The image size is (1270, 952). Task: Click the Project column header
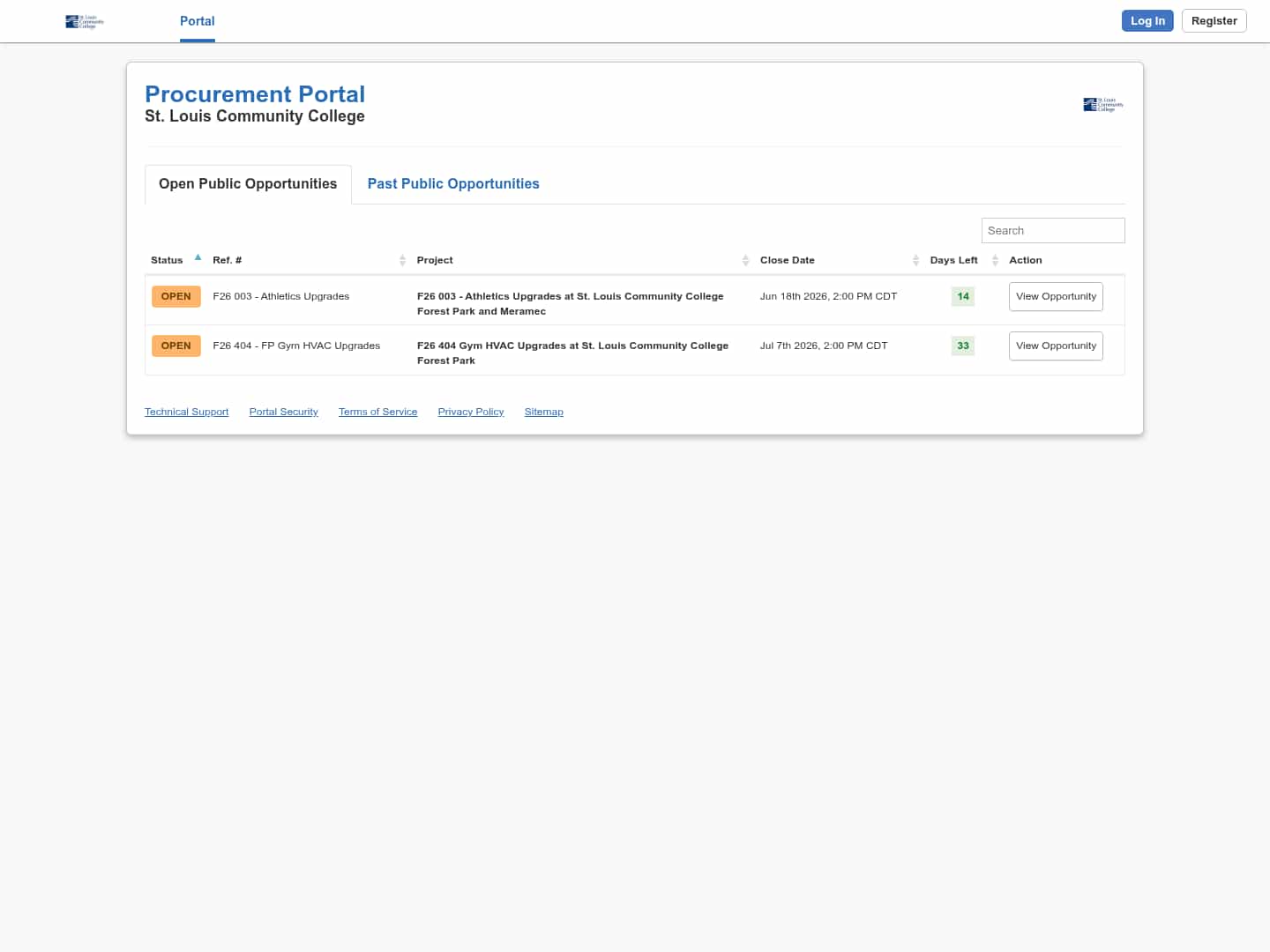[435, 260]
